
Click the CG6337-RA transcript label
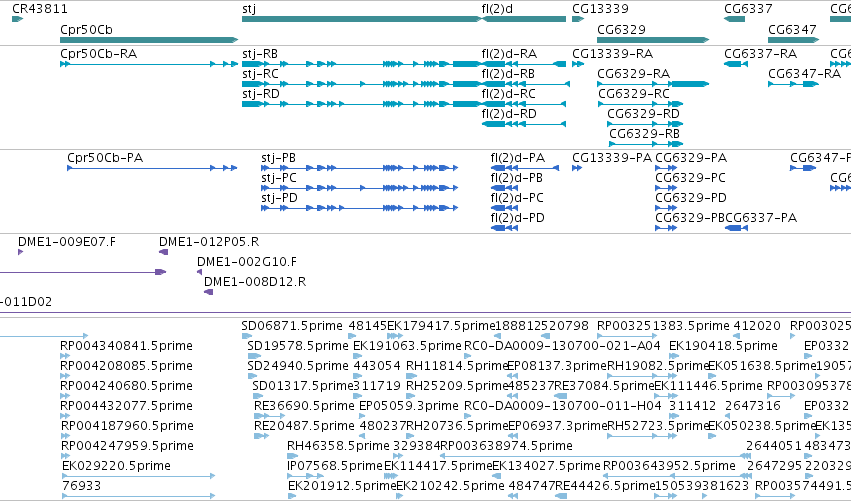coord(760,54)
